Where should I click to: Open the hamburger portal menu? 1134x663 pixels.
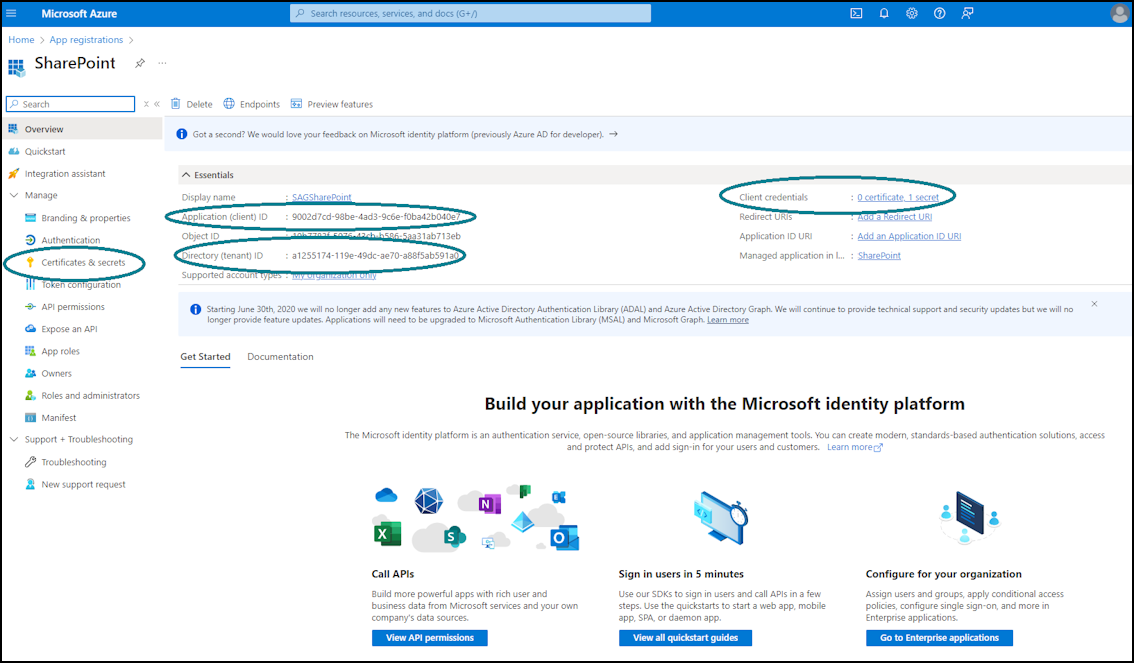(12, 13)
